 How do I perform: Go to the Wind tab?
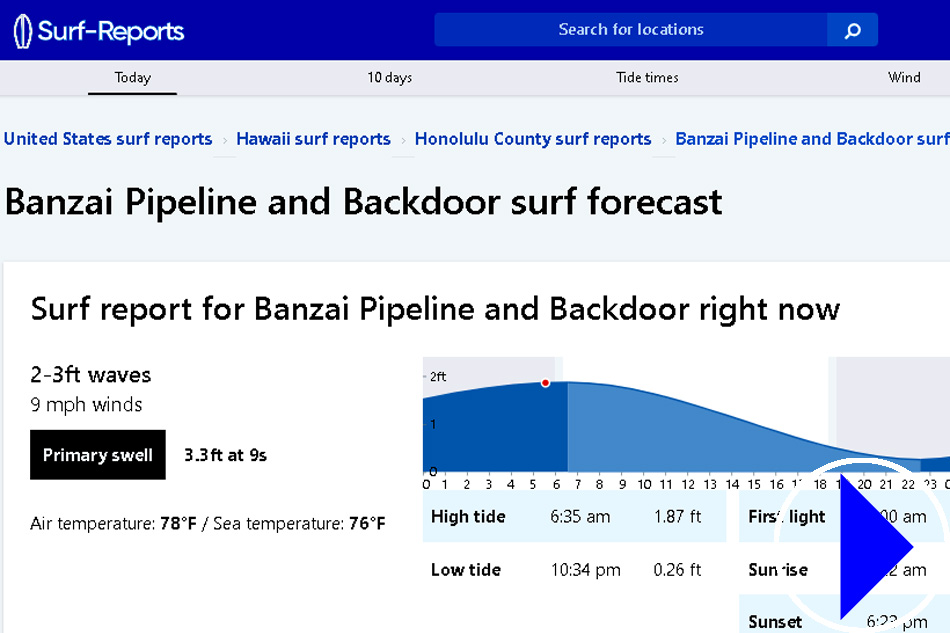point(904,78)
